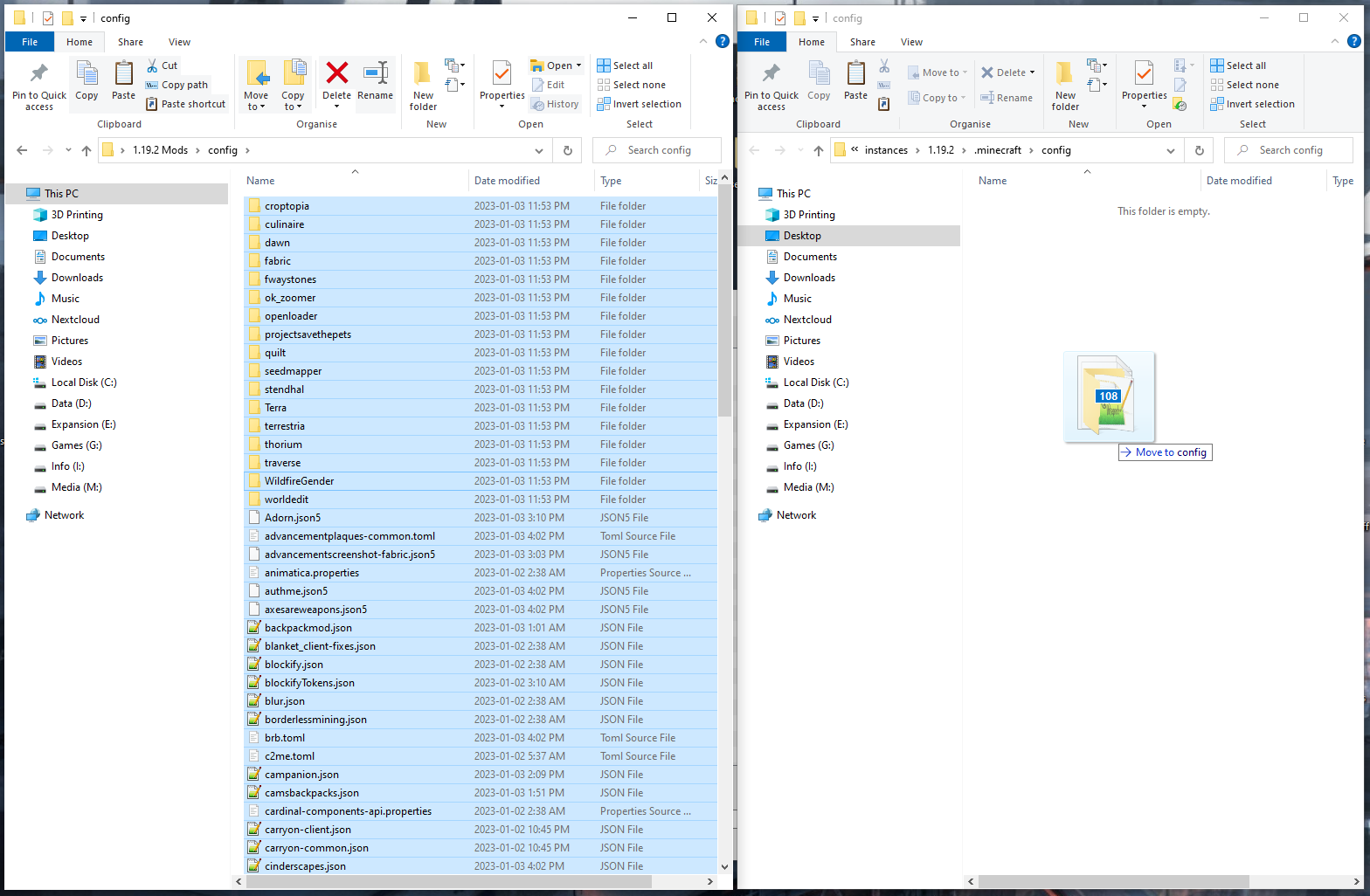Open address bar history dropdown in left window

click(x=539, y=150)
